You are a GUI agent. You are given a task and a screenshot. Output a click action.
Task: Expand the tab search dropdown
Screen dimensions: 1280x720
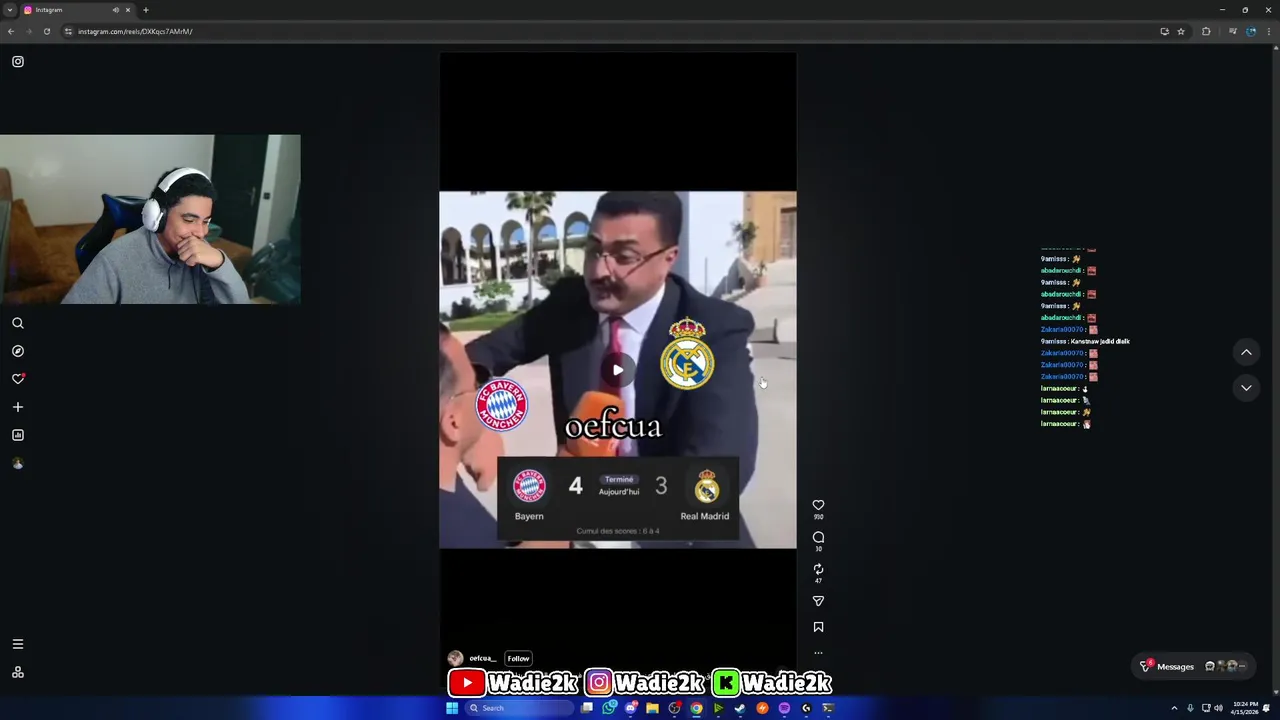[9, 10]
